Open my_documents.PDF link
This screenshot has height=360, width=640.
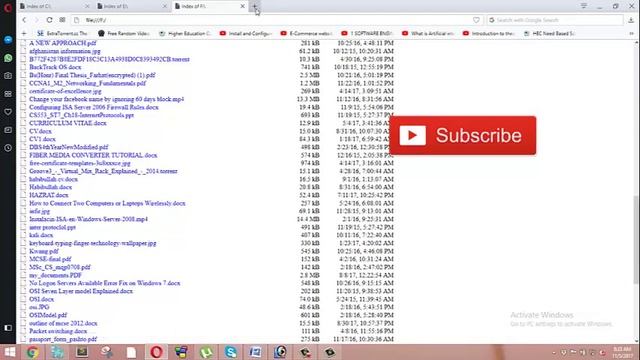coord(55,275)
